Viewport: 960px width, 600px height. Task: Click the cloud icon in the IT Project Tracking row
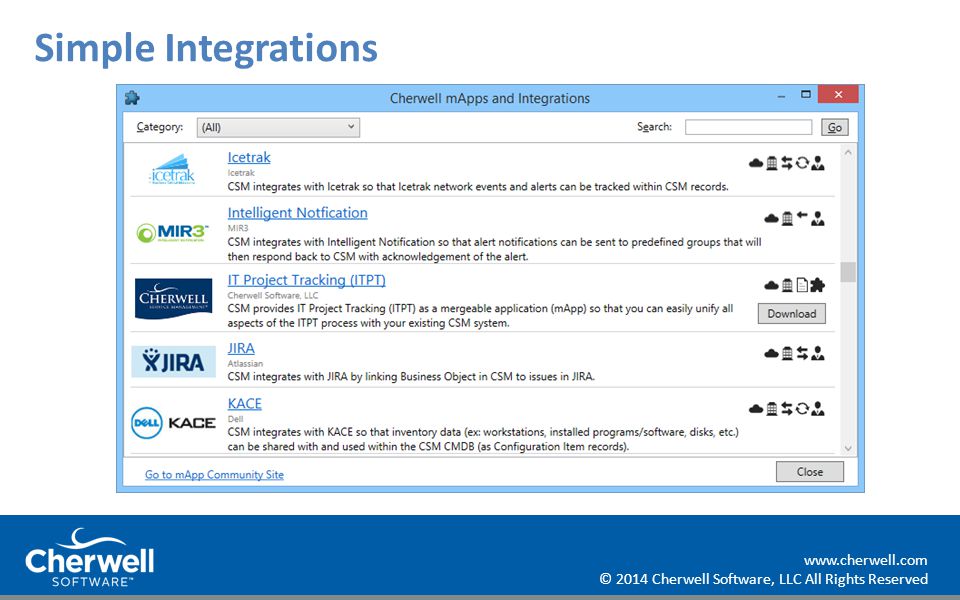771,285
